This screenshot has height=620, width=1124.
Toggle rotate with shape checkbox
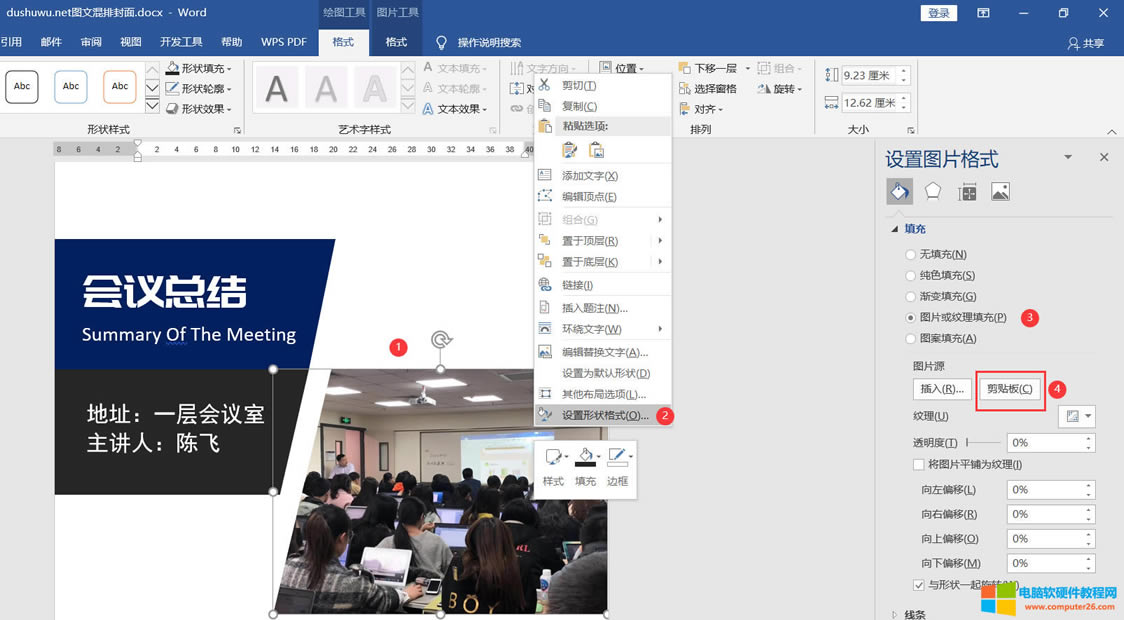click(918, 585)
